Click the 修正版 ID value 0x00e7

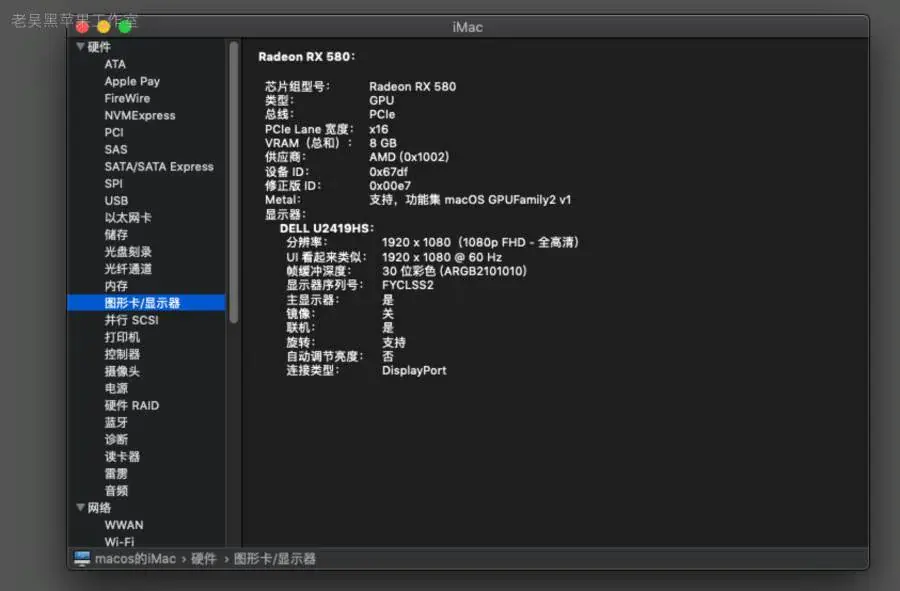coord(390,186)
